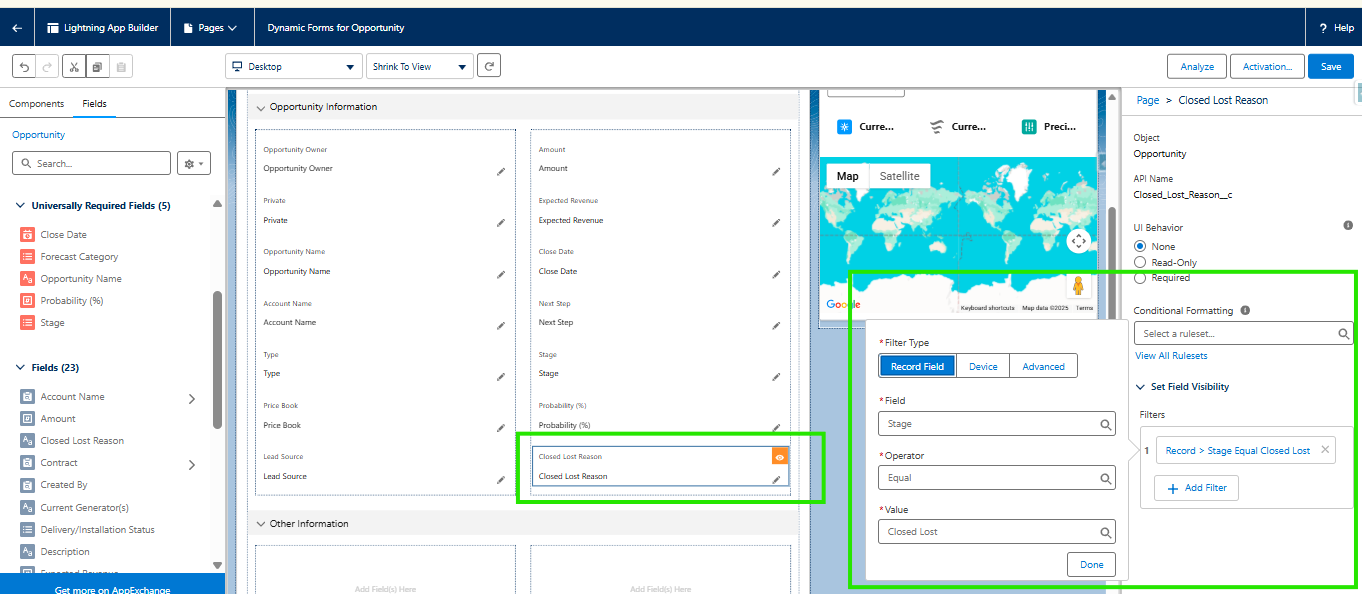1362x594 pixels.
Task: Click the back arrow in header
Action: tap(17, 28)
